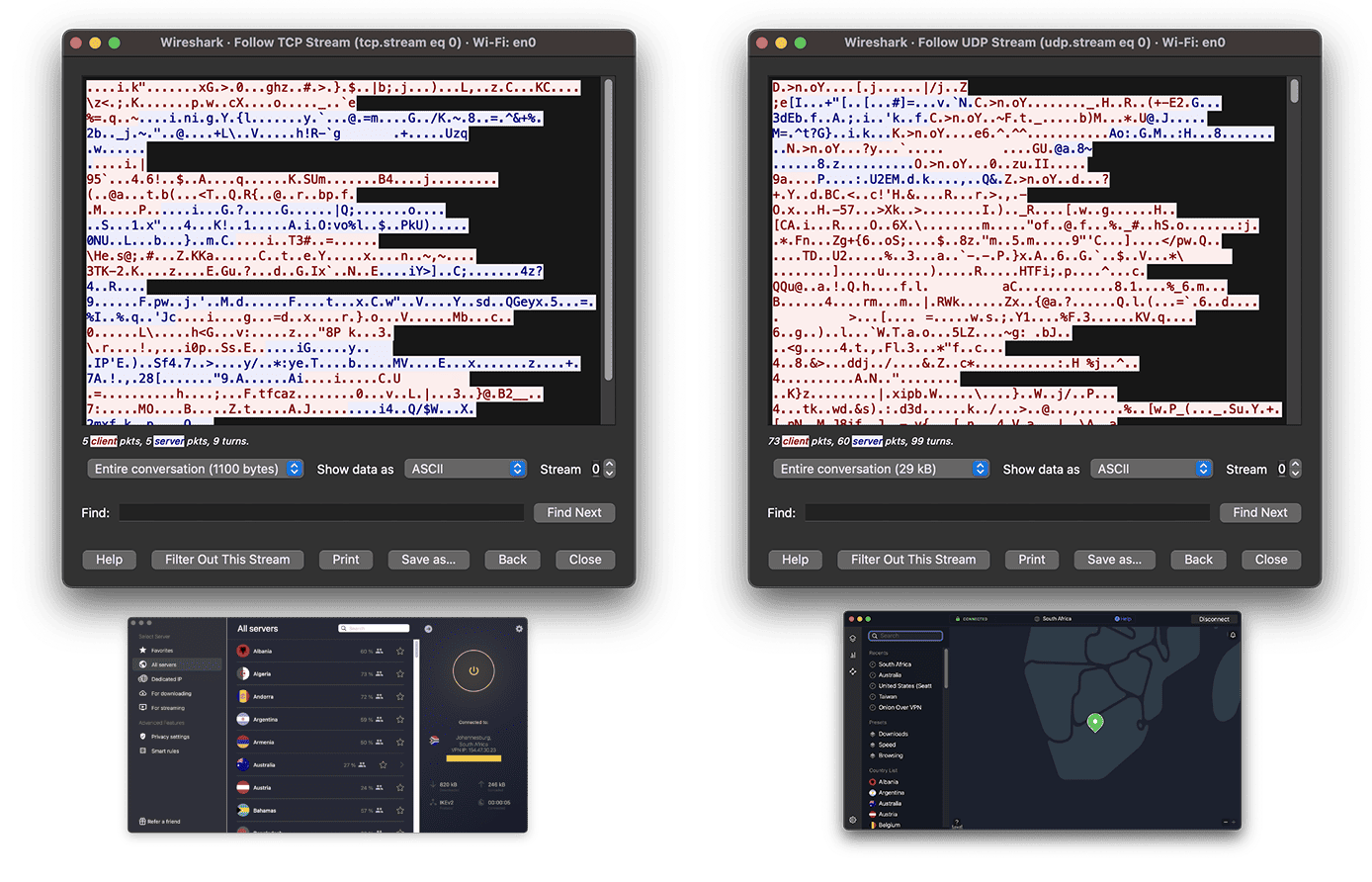Select South Africa under Recents
The height and width of the screenshot is (882, 1372).
(x=891, y=664)
